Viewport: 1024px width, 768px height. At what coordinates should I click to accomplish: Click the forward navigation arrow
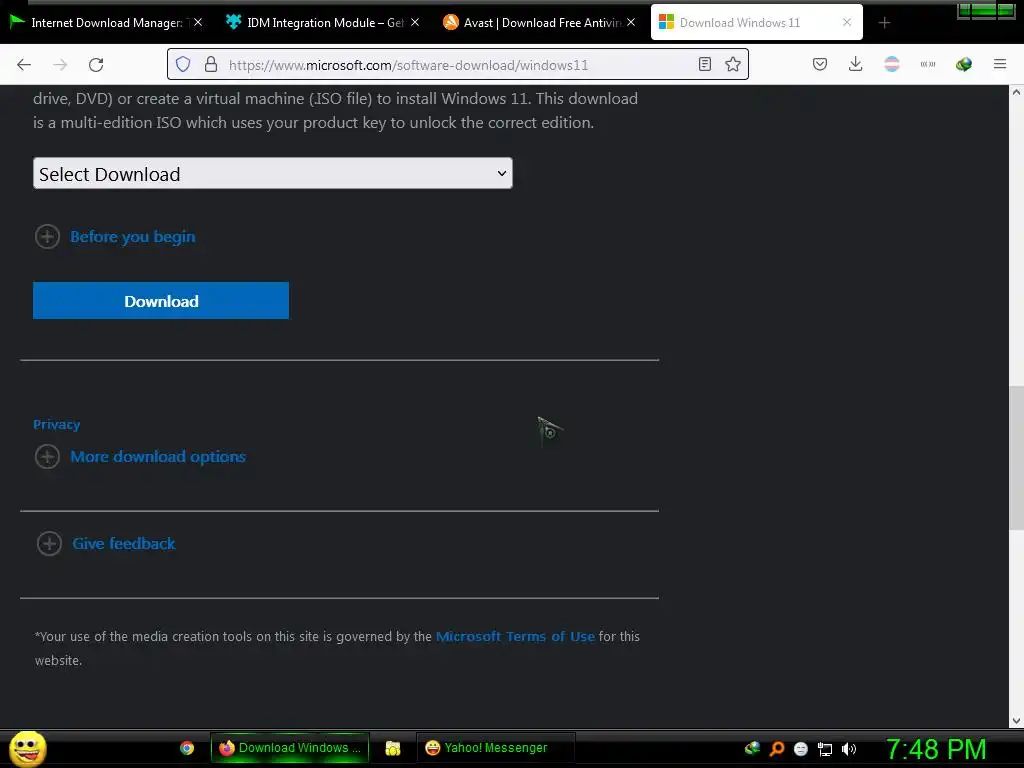[60, 65]
